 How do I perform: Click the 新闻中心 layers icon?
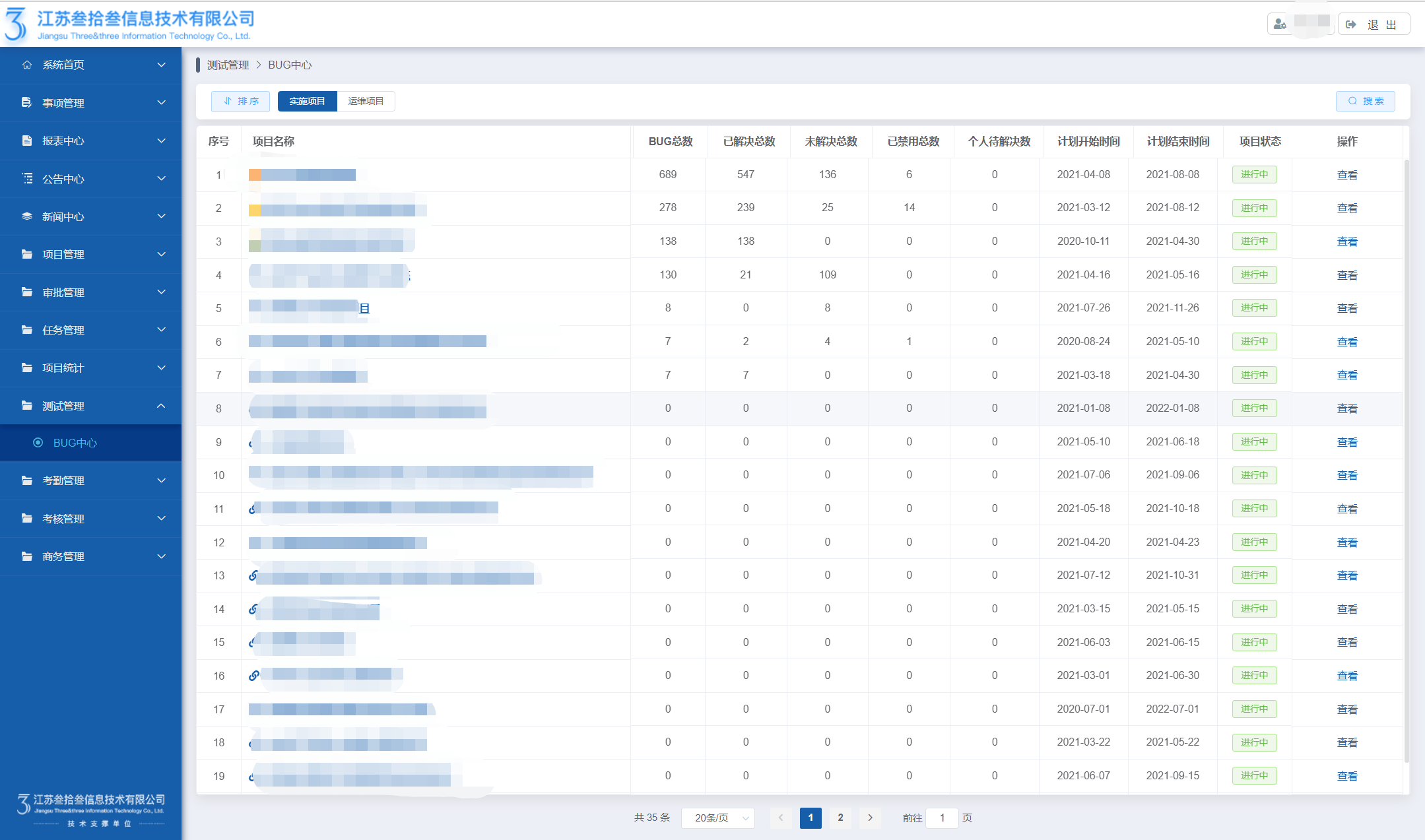click(27, 216)
